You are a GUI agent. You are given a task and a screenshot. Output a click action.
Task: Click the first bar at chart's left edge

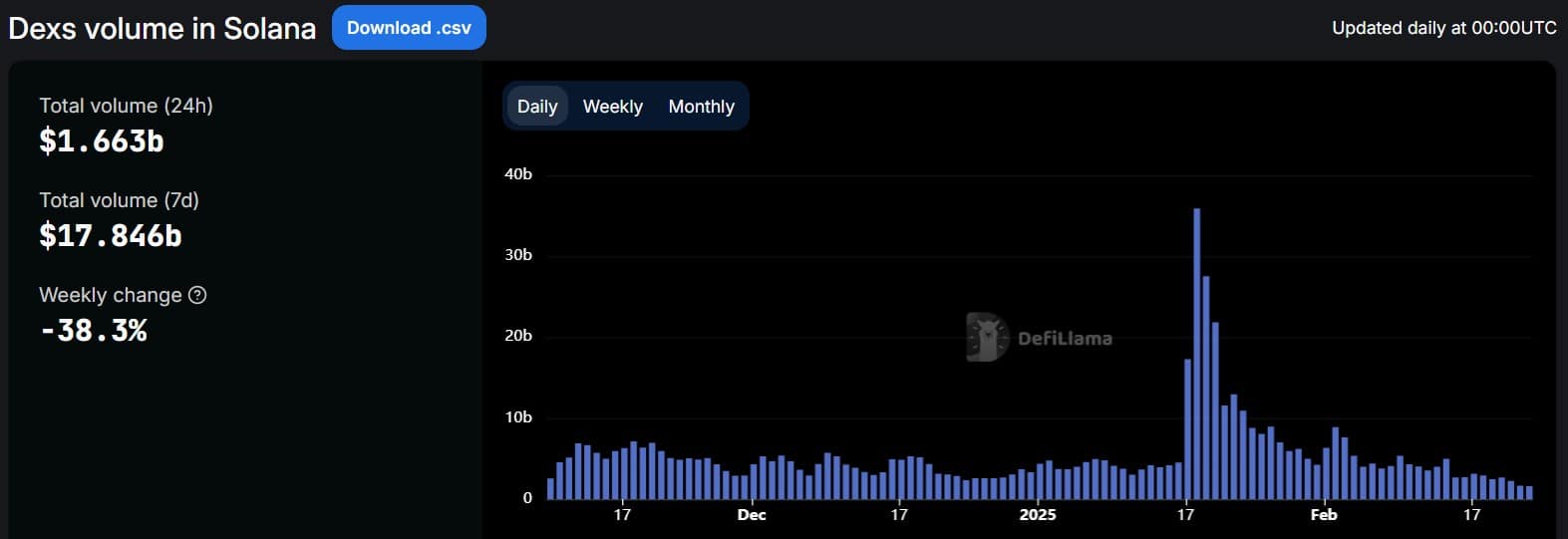[550, 489]
